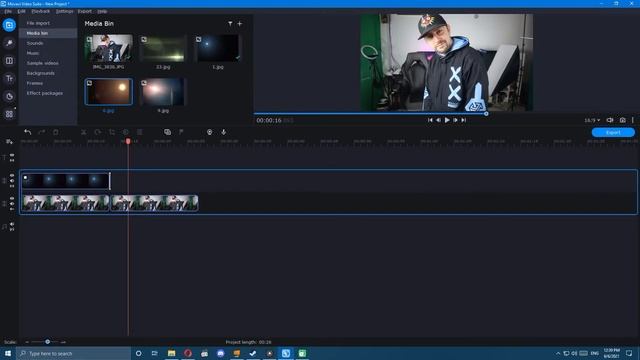The image size is (640, 360).
Task: Click the Filter funnel icon in Media Bin
Action: coord(230,24)
